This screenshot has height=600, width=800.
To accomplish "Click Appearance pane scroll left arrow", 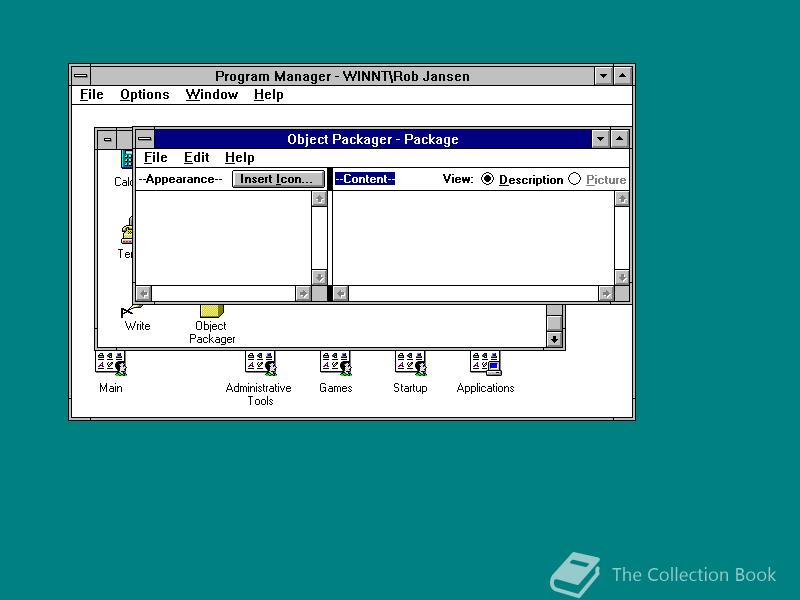I will pyautogui.click(x=144, y=293).
